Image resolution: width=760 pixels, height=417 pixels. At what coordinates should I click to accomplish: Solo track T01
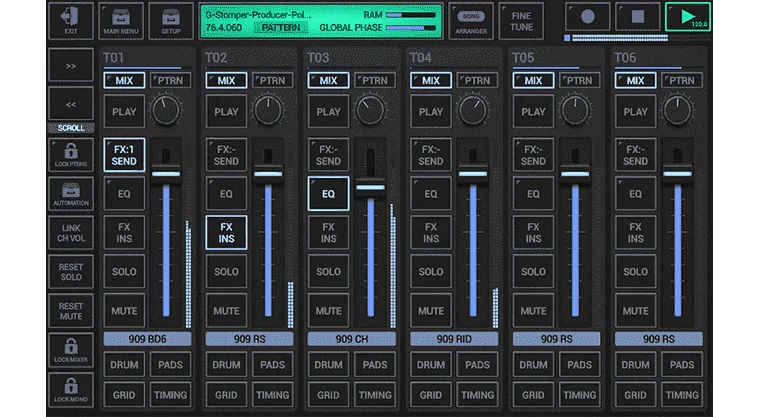(x=124, y=272)
